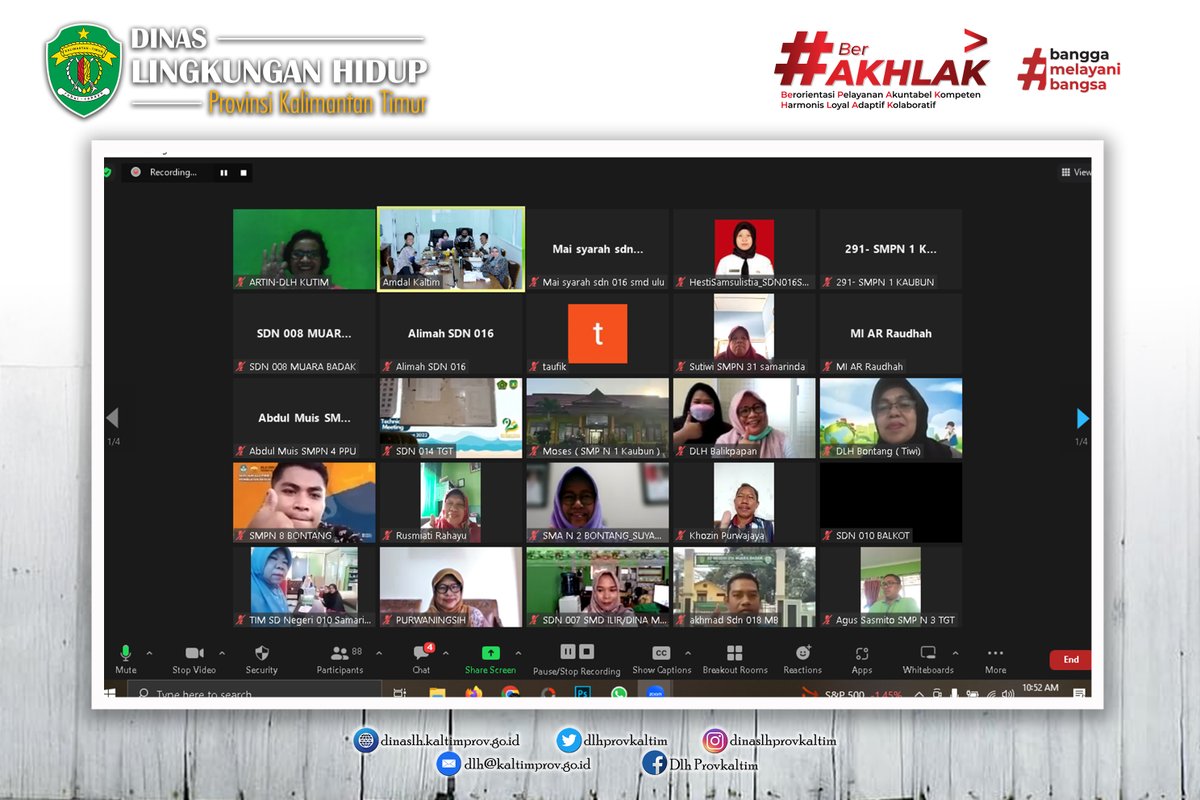Click the 'SDN 008 MUARA BADAK' name label
1200x800 pixels.
pyautogui.click(x=302, y=367)
